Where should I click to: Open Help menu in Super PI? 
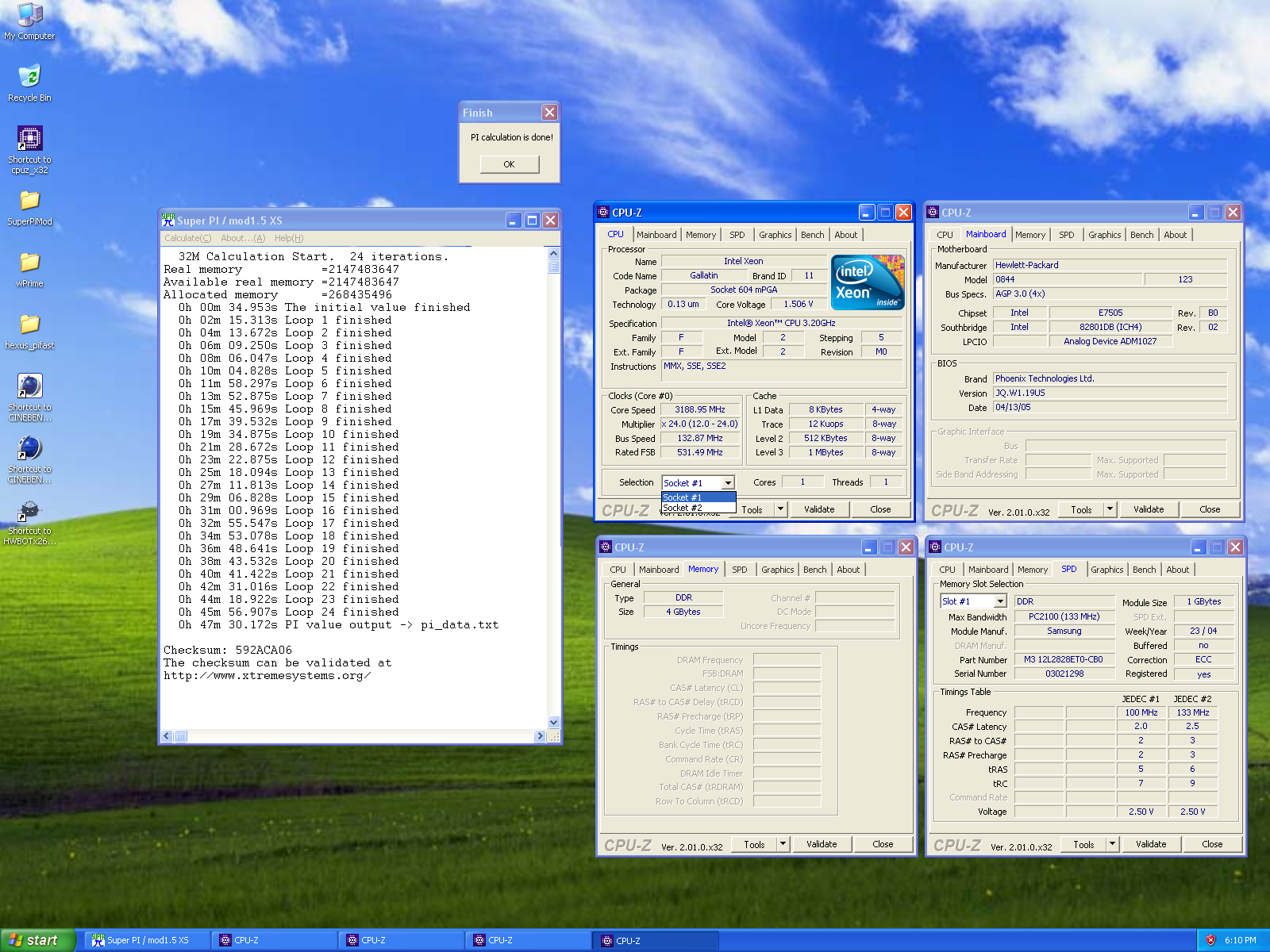(289, 238)
